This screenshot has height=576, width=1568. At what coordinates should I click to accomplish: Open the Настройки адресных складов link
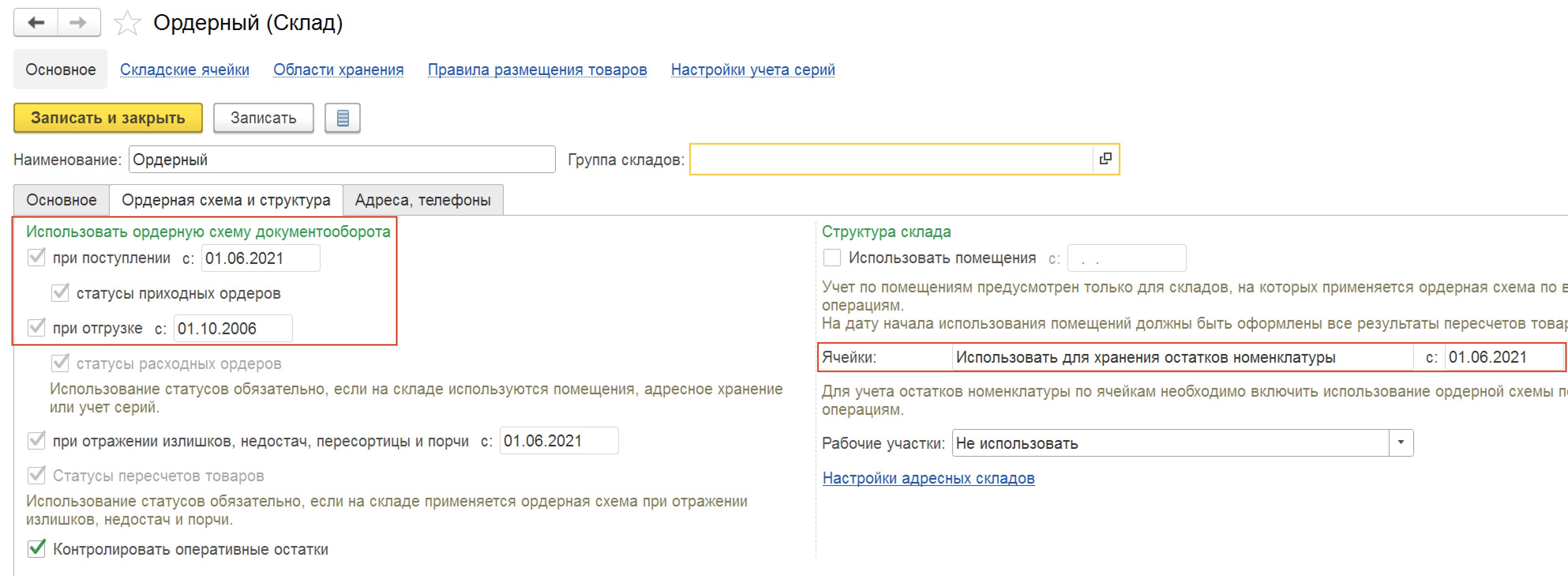tap(928, 478)
